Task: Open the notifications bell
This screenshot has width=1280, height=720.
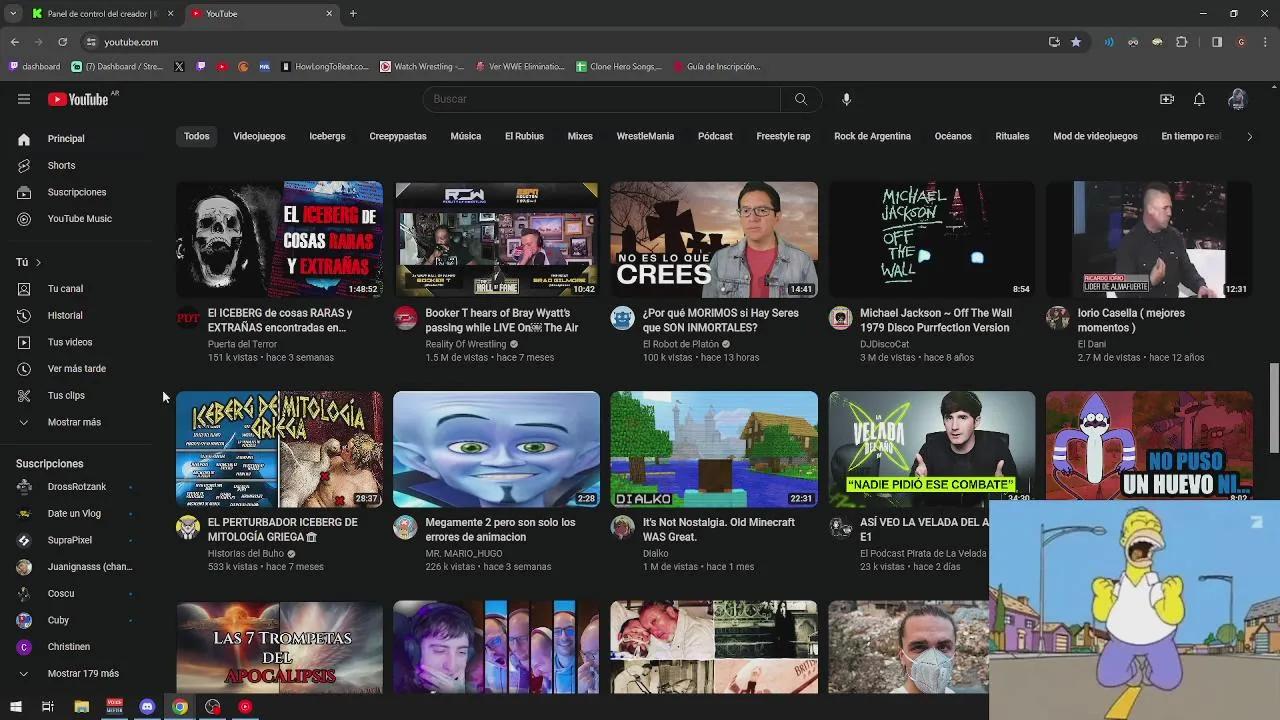Action: tap(1199, 99)
